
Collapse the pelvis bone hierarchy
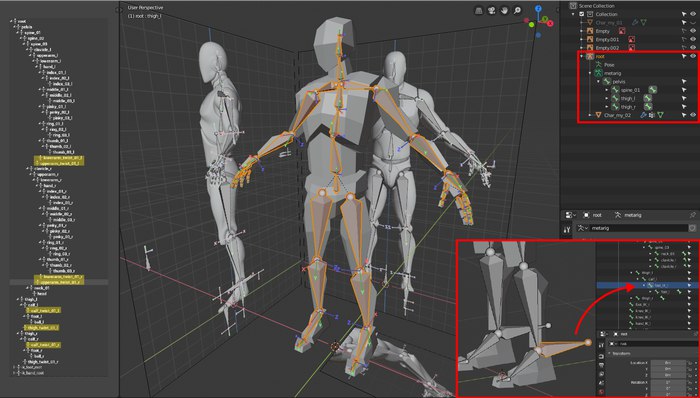coord(598,82)
